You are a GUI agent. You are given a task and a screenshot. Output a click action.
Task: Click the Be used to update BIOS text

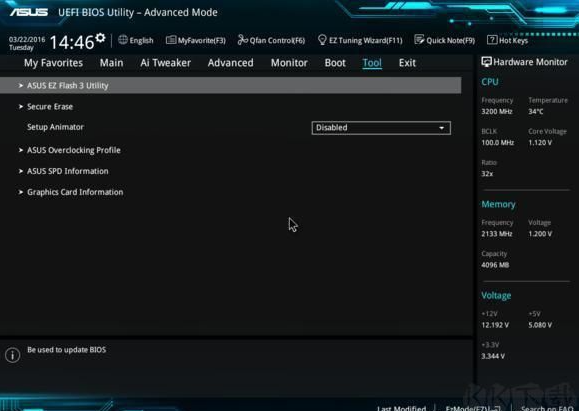pyautogui.click(x=66, y=350)
